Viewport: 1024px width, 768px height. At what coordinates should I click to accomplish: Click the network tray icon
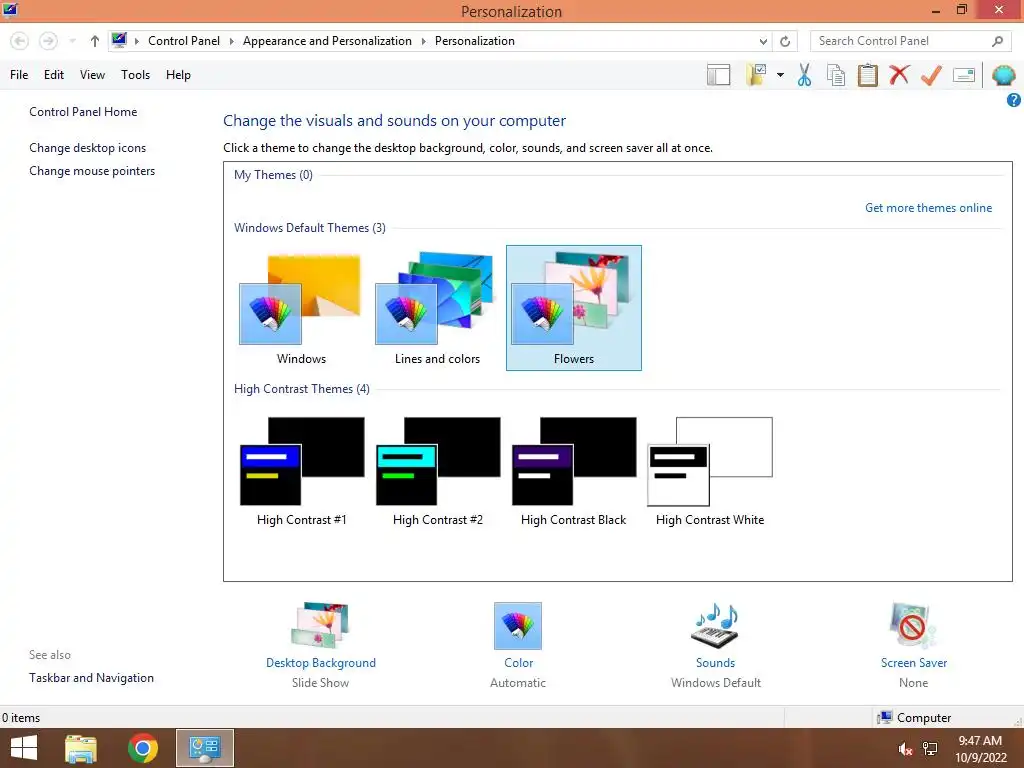[x=930, y=749]
